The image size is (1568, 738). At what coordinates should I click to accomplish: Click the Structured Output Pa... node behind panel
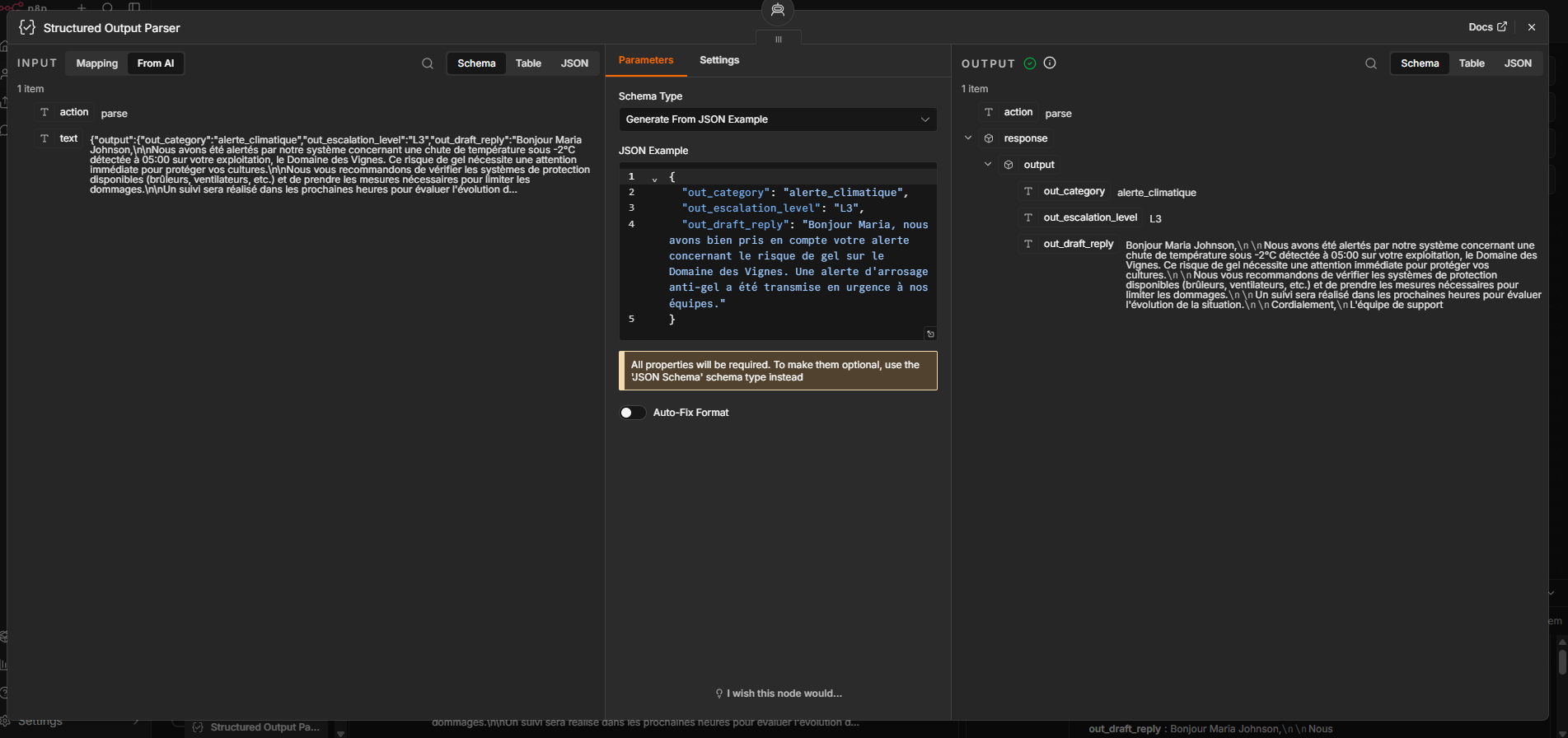click(x=256, y=727)
